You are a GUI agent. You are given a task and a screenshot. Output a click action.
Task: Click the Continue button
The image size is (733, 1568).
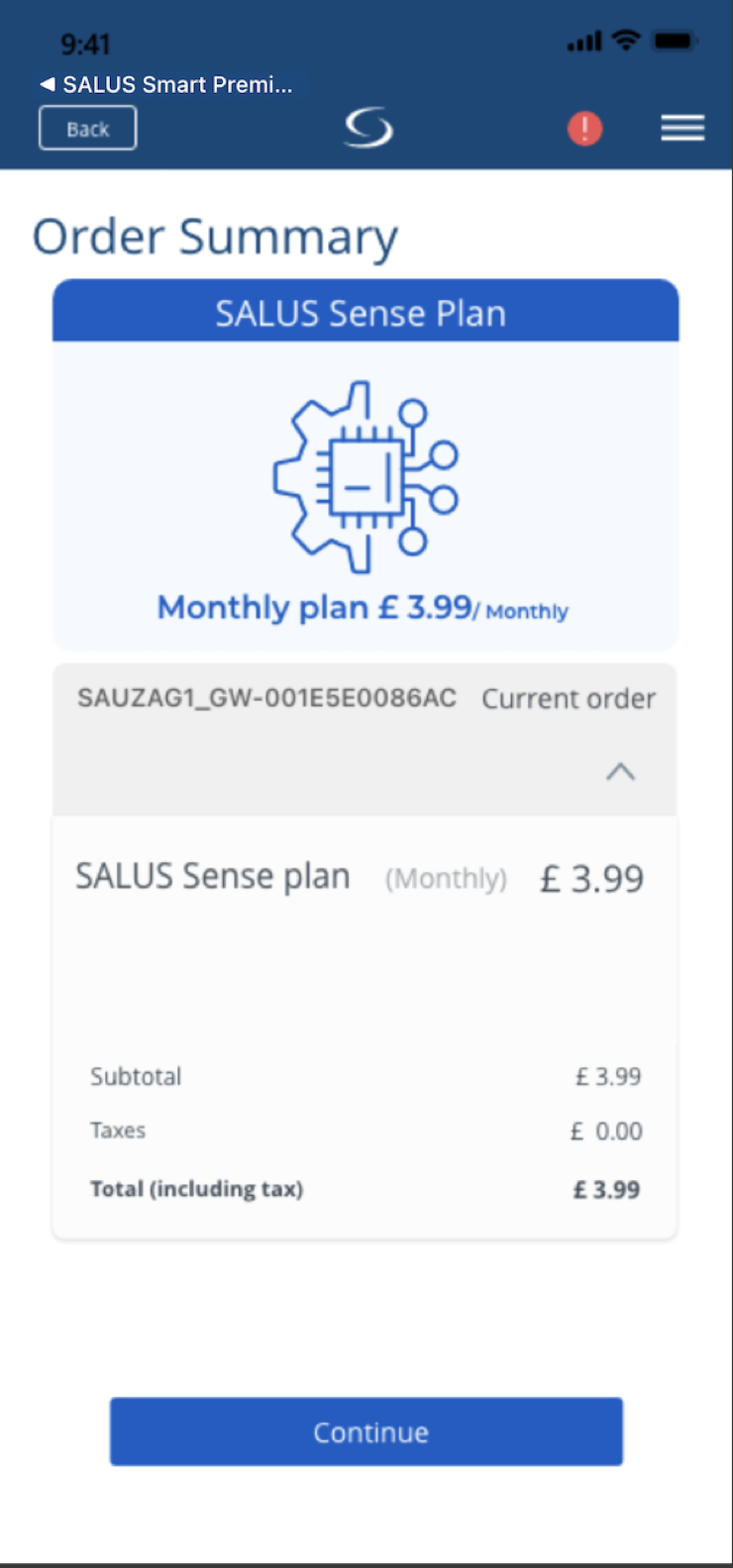click(366, 1431)
